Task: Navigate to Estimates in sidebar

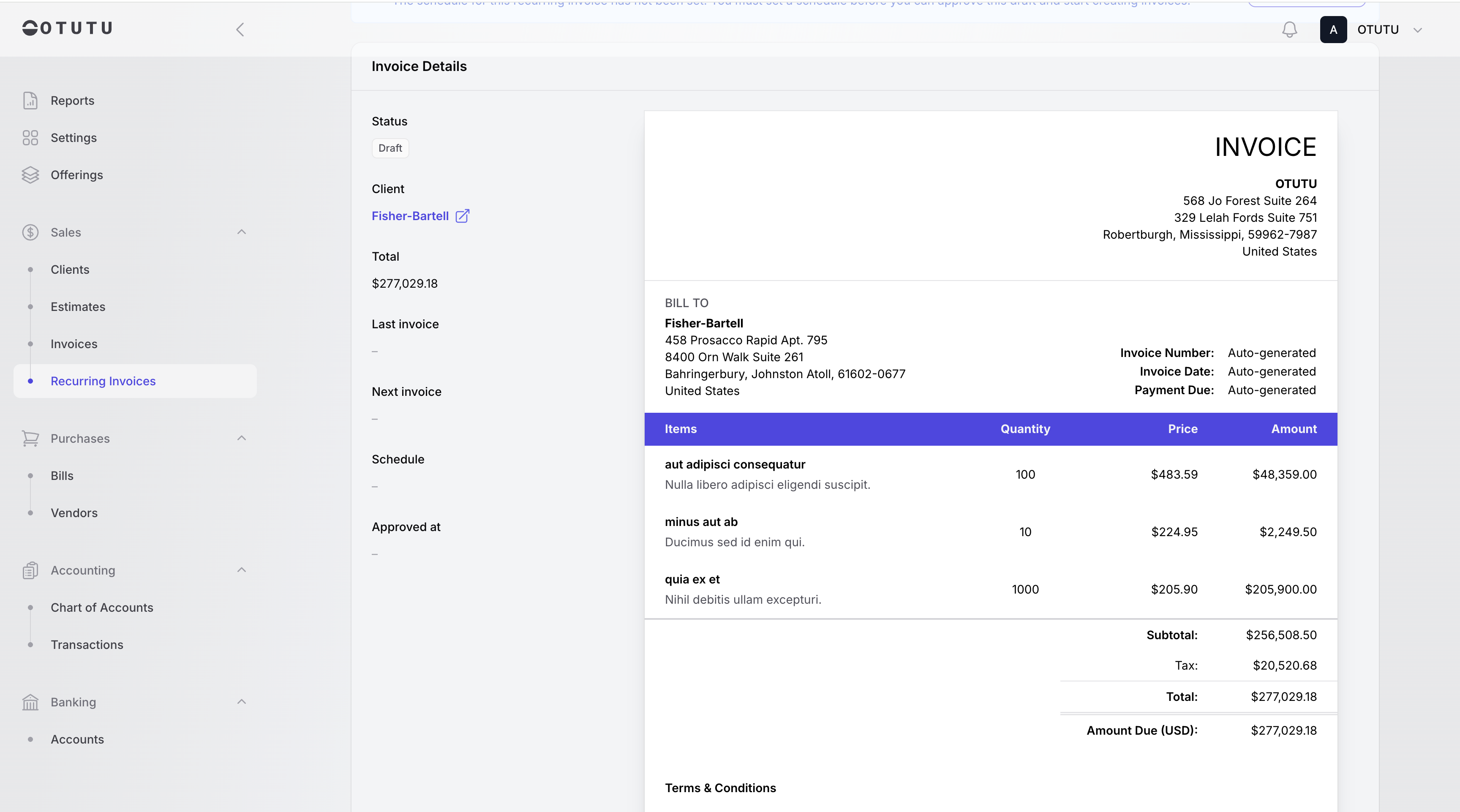Action: 78,307
